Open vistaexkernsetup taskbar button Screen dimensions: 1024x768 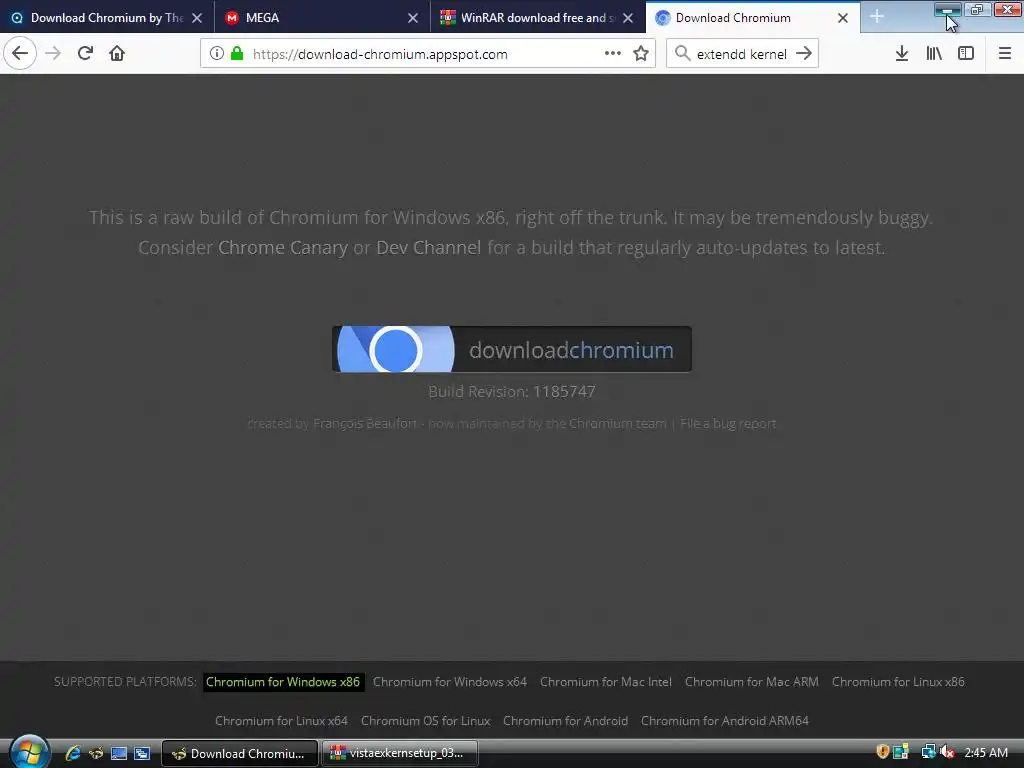click(400, 753)
